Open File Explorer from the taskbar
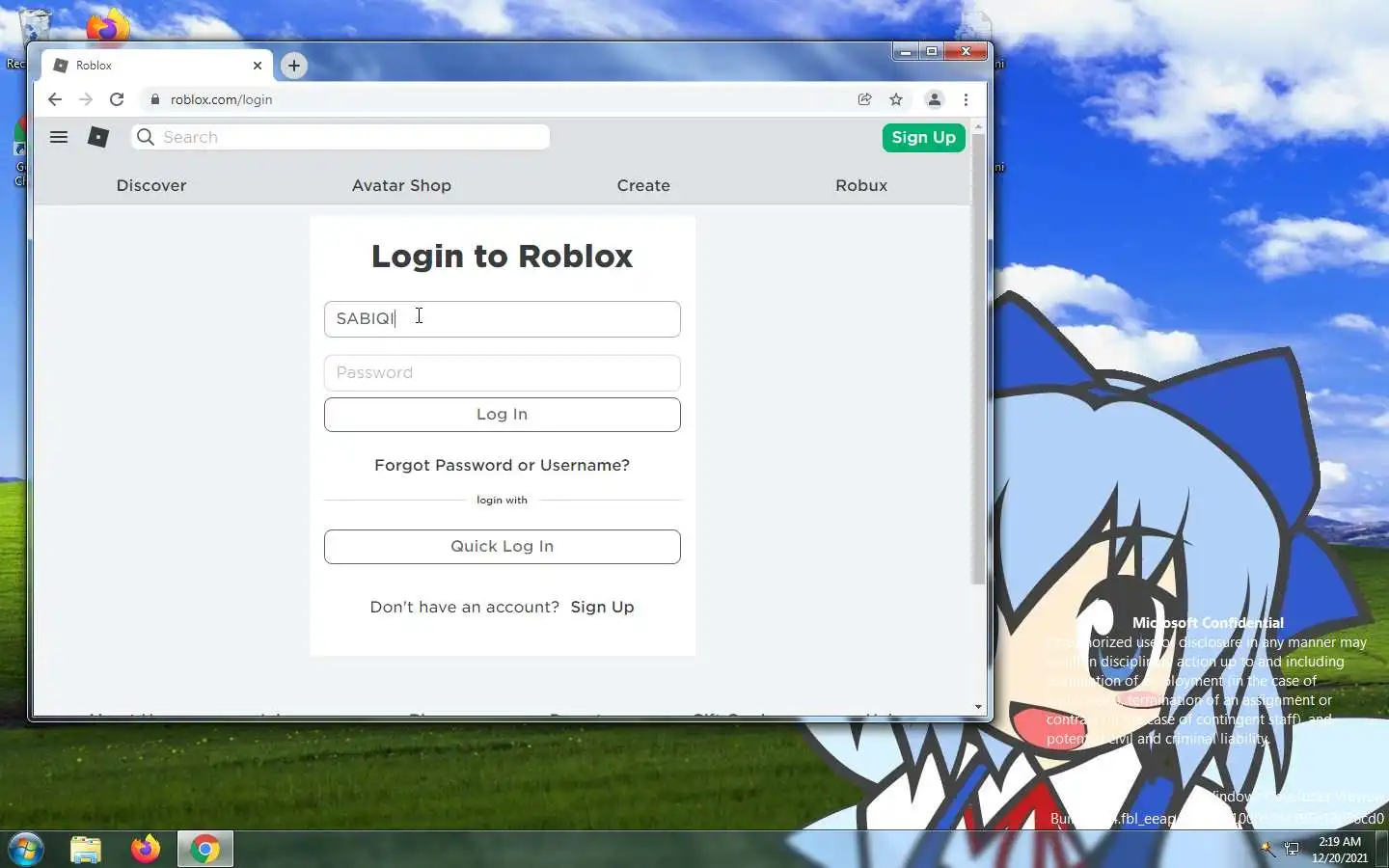The height and width of the screenshot is (868, 1389). tap(86, 850)
